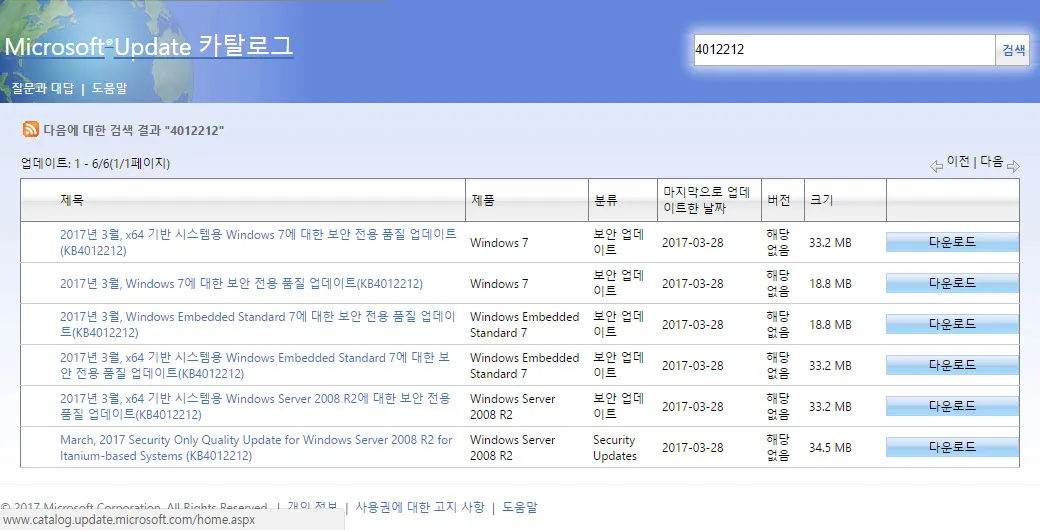Download x64 Windows Server 2008 R2 update
This screenshot has height=530, width=1040.
pyautogui.click(x=952, y=407)
